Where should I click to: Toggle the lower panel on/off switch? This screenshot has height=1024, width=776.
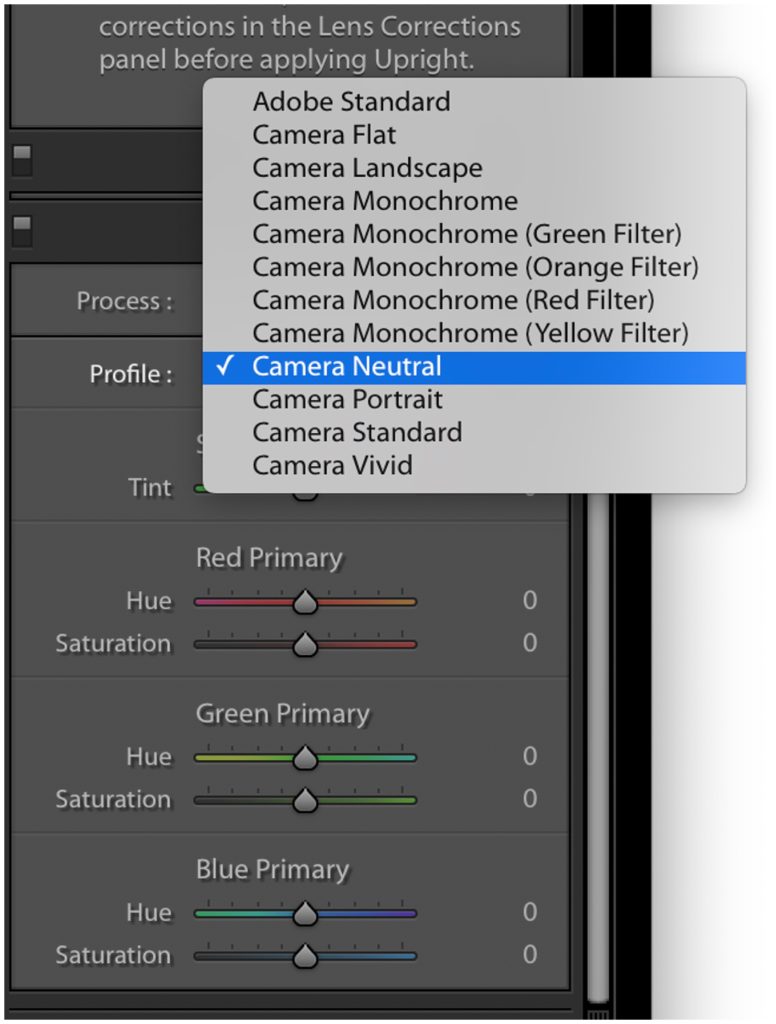[x=22, y=231]
